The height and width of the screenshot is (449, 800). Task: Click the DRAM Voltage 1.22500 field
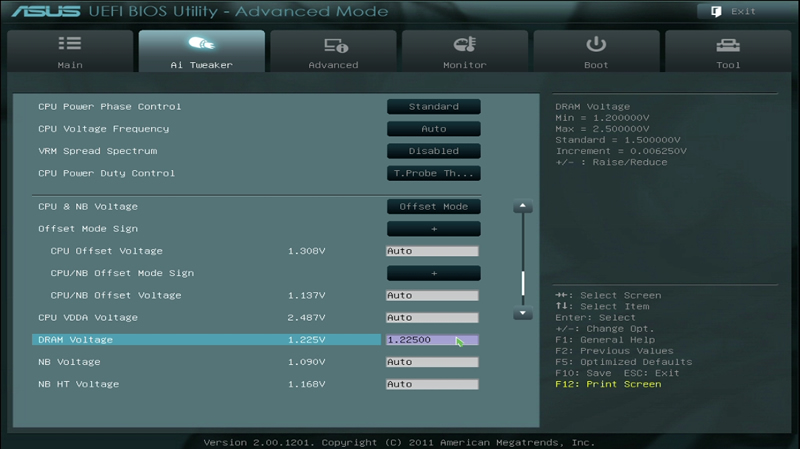(x=432, y=340)
